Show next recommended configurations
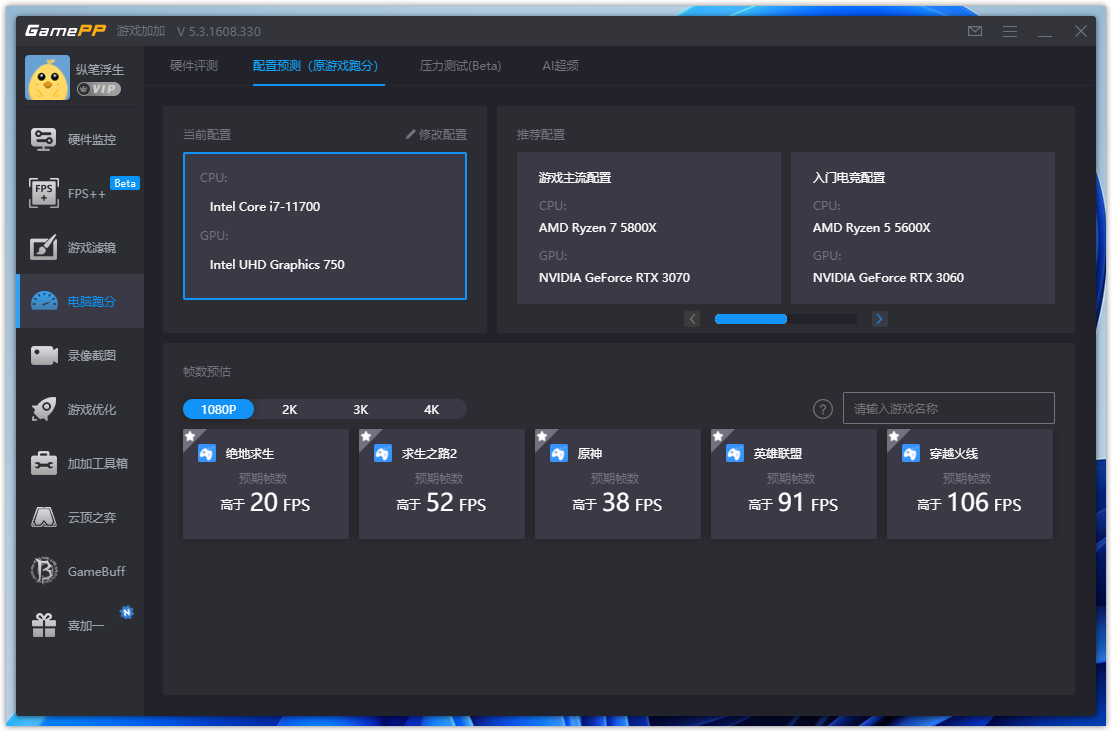This screenshot has height=732, width=1112. click(879, 319)
